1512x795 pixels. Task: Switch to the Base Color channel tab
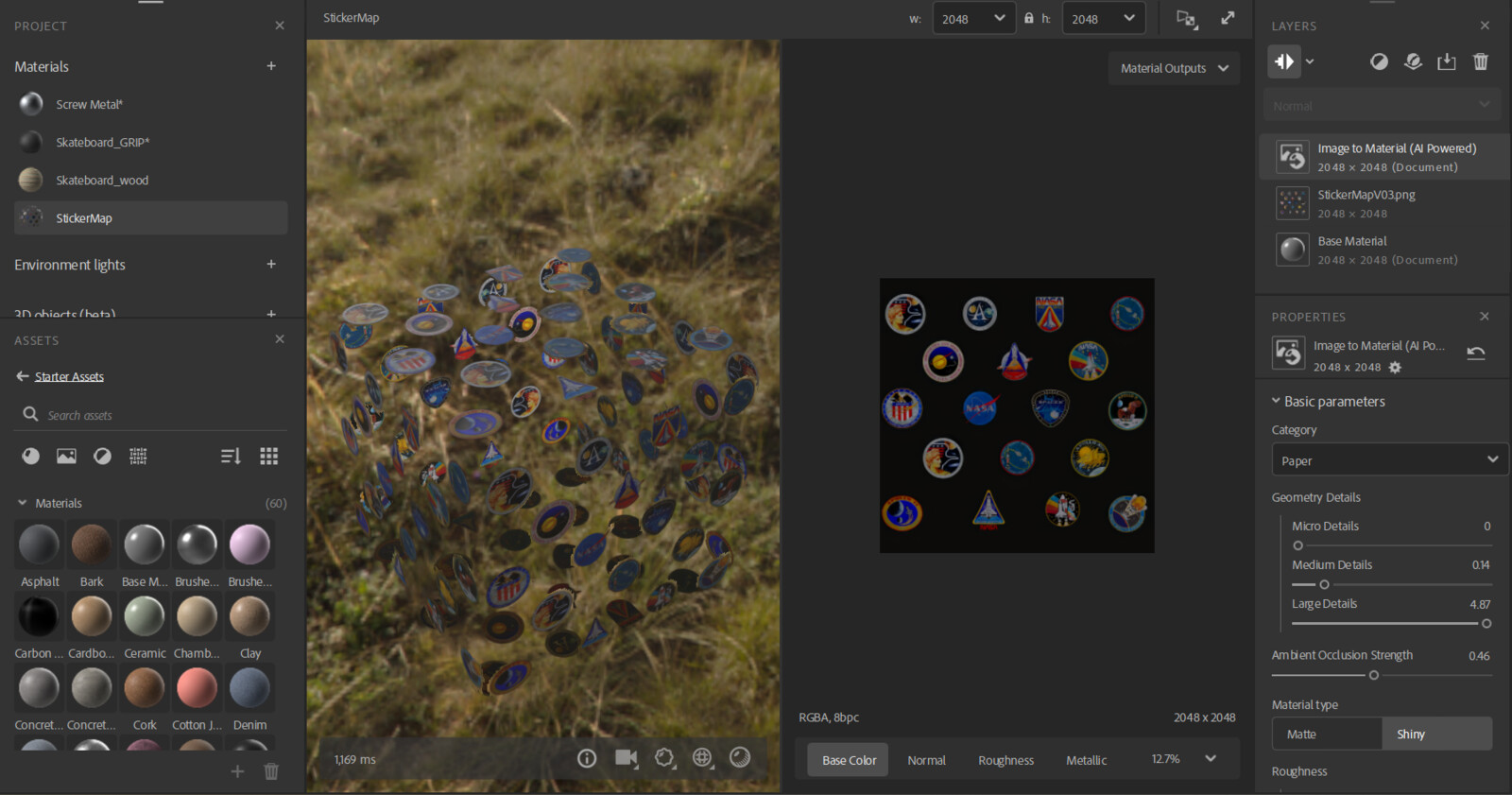pyautogui.click(x=849, y=760)
